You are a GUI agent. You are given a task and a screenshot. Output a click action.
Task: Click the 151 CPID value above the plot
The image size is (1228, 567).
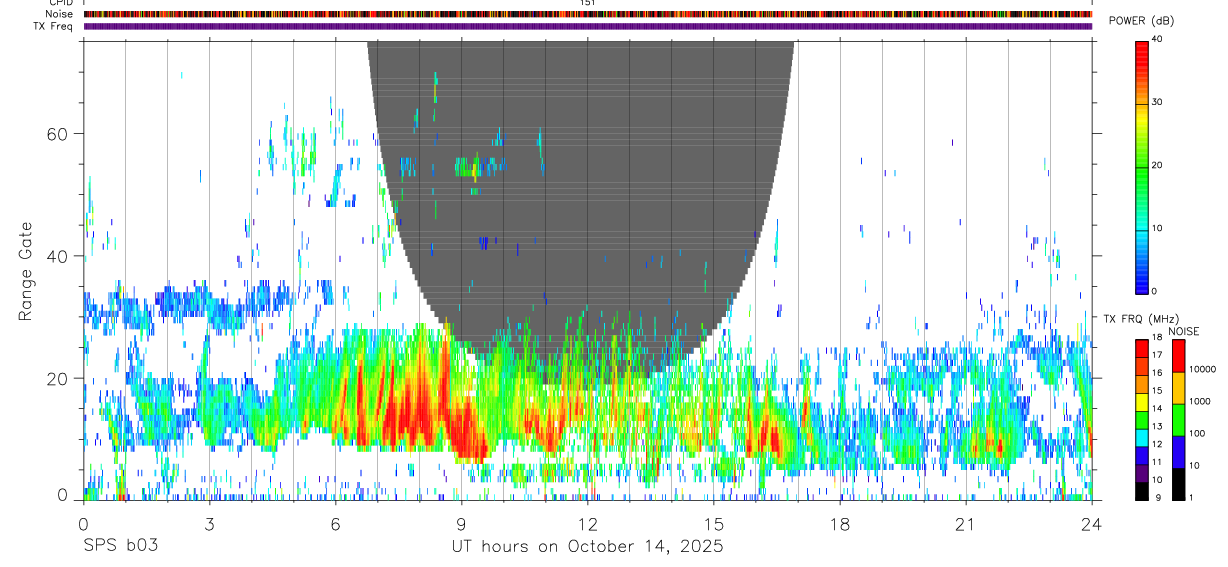[x=588, y=3]
